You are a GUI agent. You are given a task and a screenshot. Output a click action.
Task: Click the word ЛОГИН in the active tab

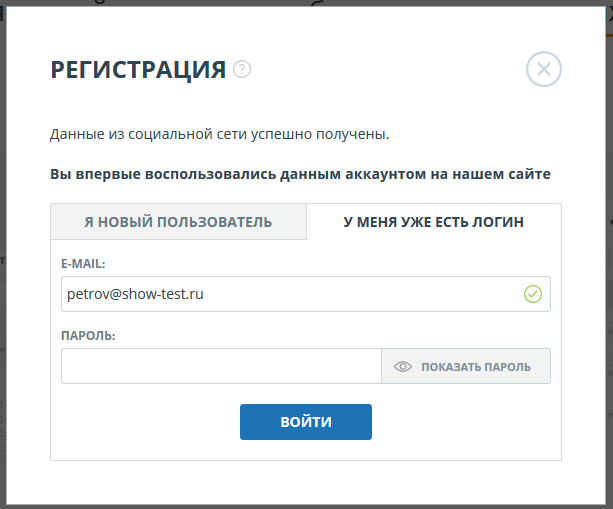point(500,222)
